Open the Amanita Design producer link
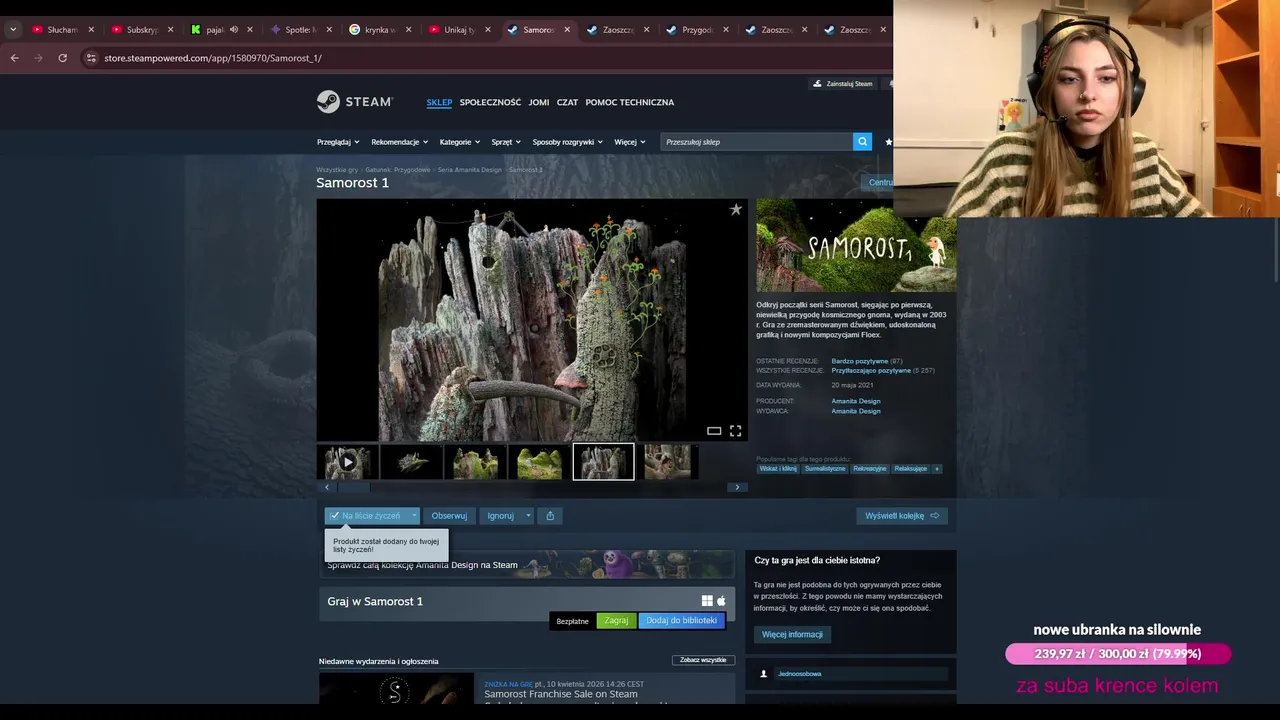1280x720 pixels. click(x=856, y=401)
